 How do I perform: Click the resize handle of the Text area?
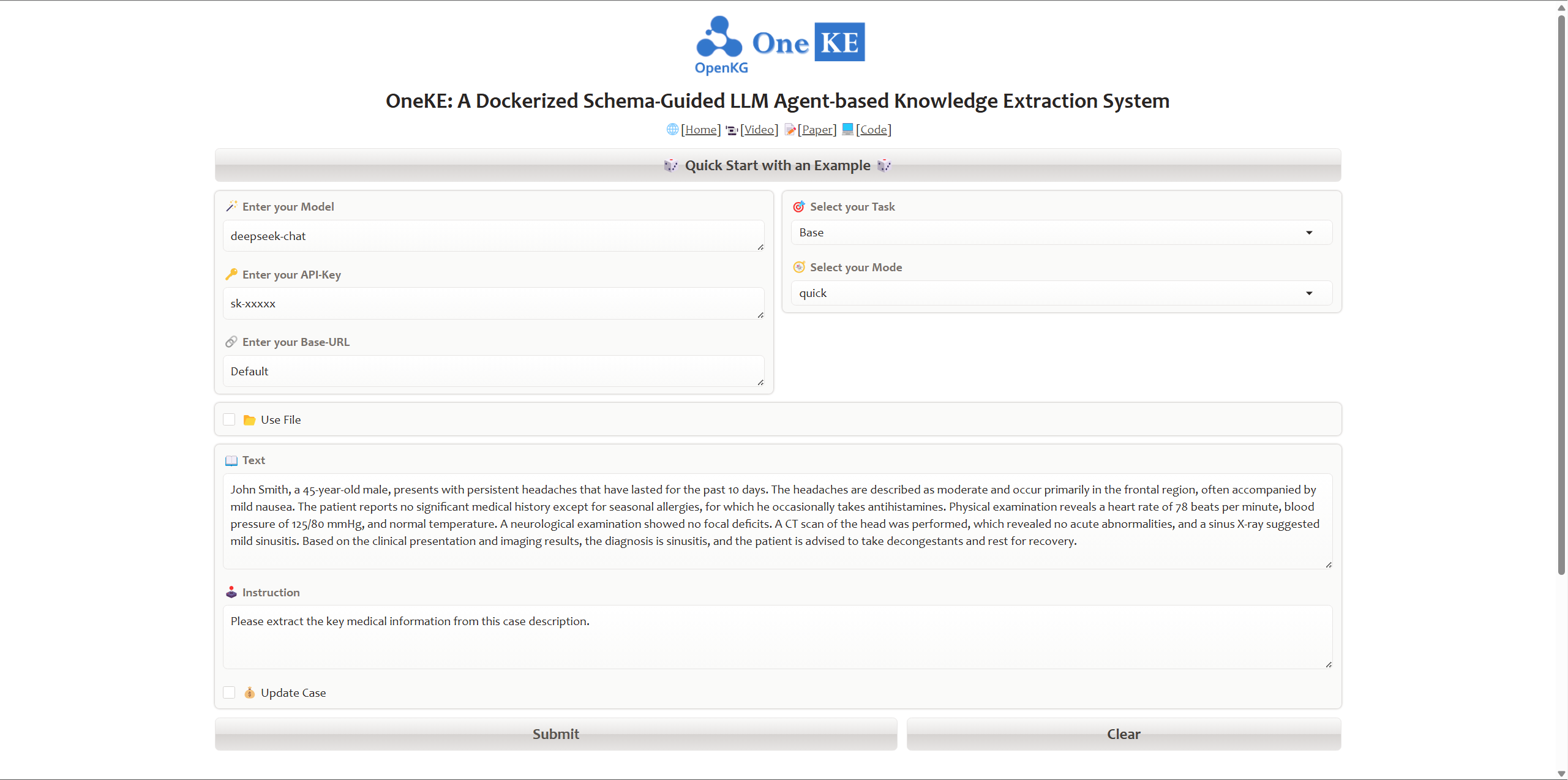(x=1328, y=564)
